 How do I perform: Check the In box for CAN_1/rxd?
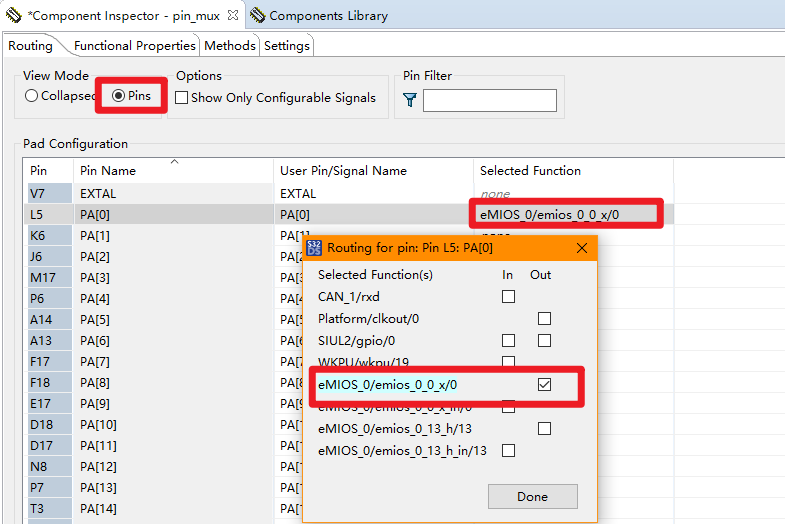coord(508,296)
